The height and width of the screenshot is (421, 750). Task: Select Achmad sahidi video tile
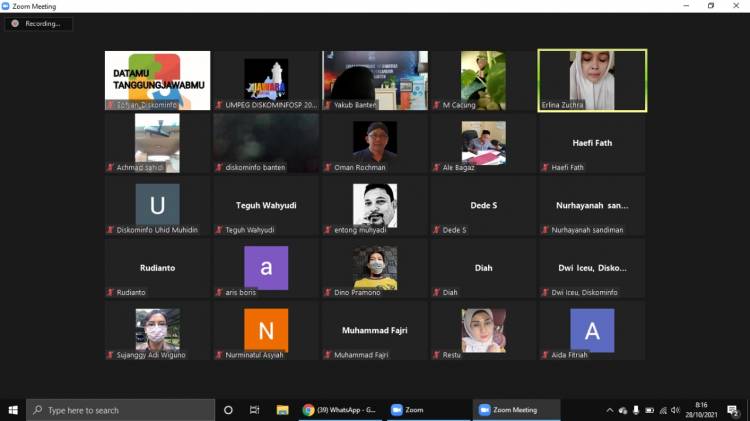[x=157, y=143]
